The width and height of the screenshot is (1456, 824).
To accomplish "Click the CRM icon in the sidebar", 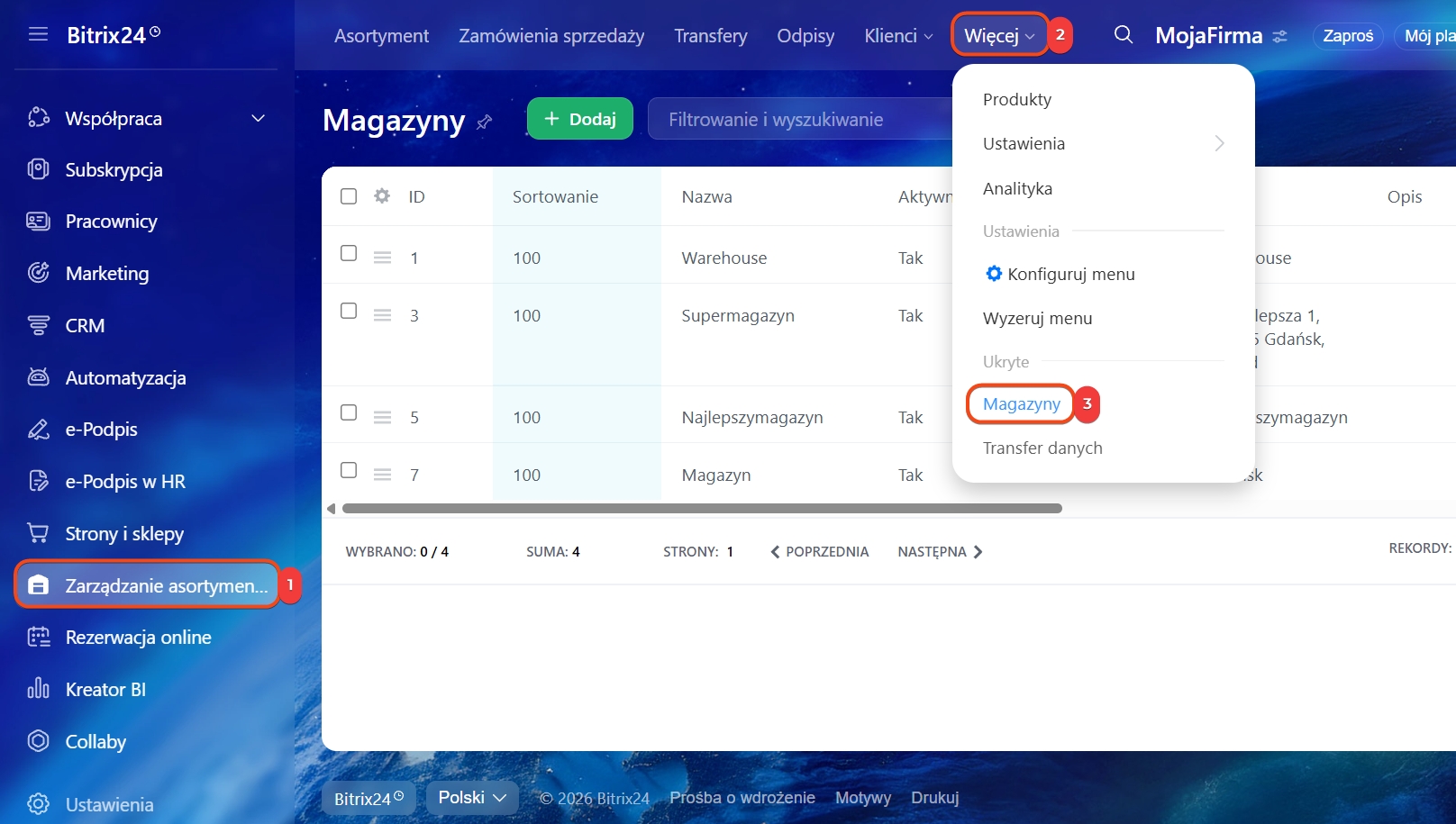I will [x=38, y=326].
